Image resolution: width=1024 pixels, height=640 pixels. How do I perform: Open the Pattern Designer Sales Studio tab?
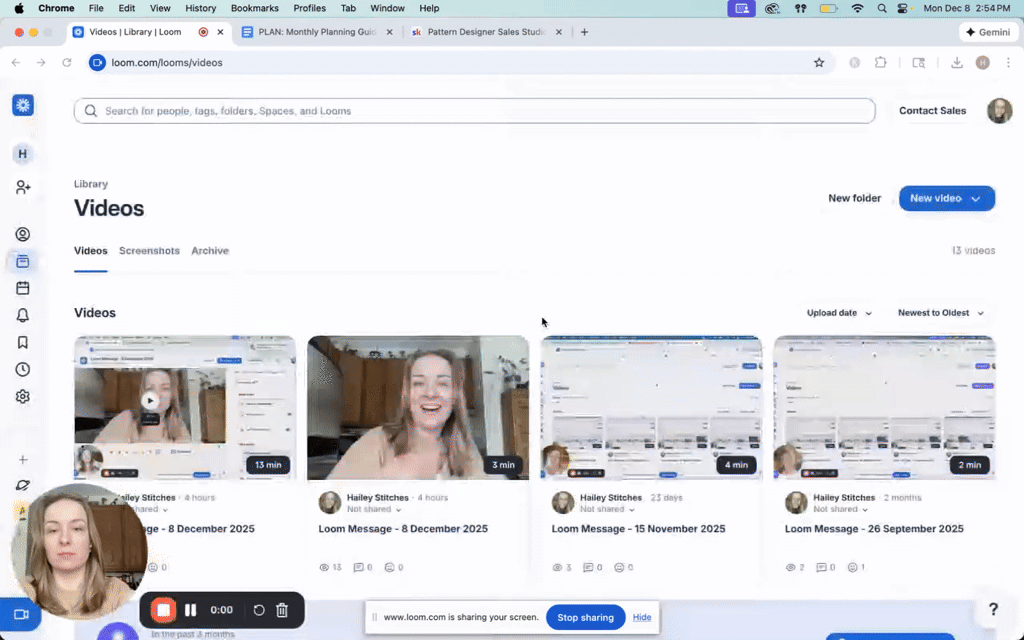(487, 32)
